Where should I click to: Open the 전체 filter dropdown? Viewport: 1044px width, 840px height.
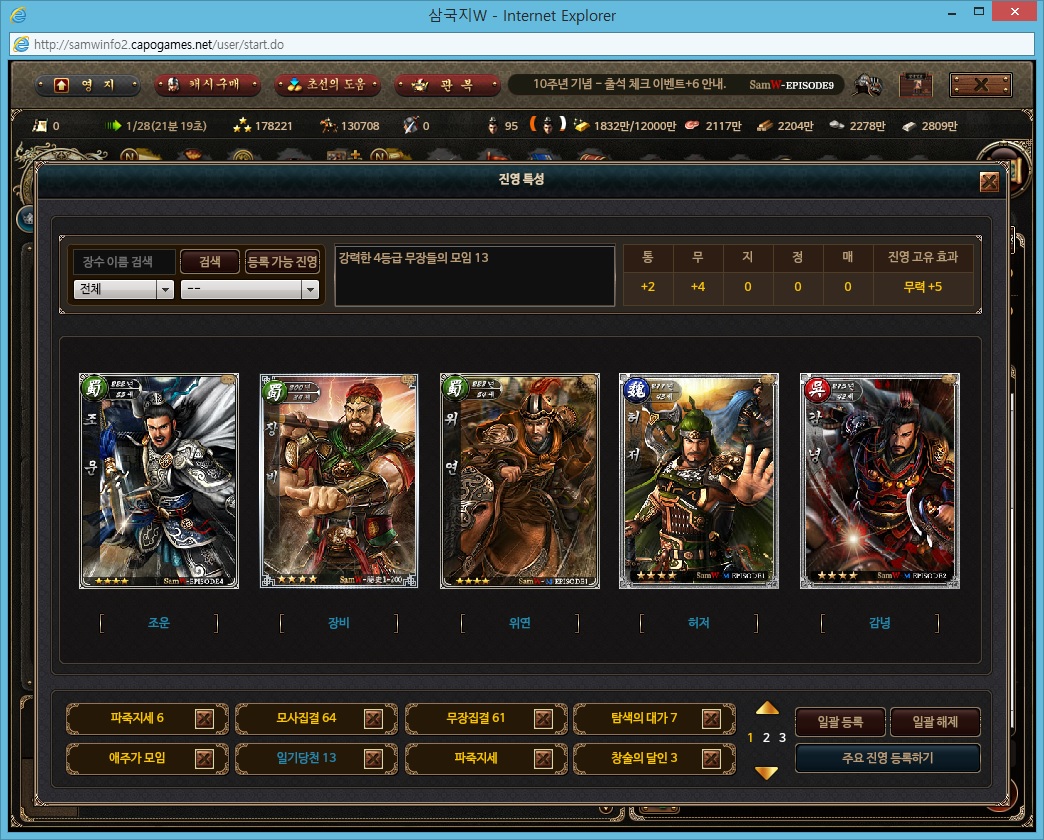[124, 289]
